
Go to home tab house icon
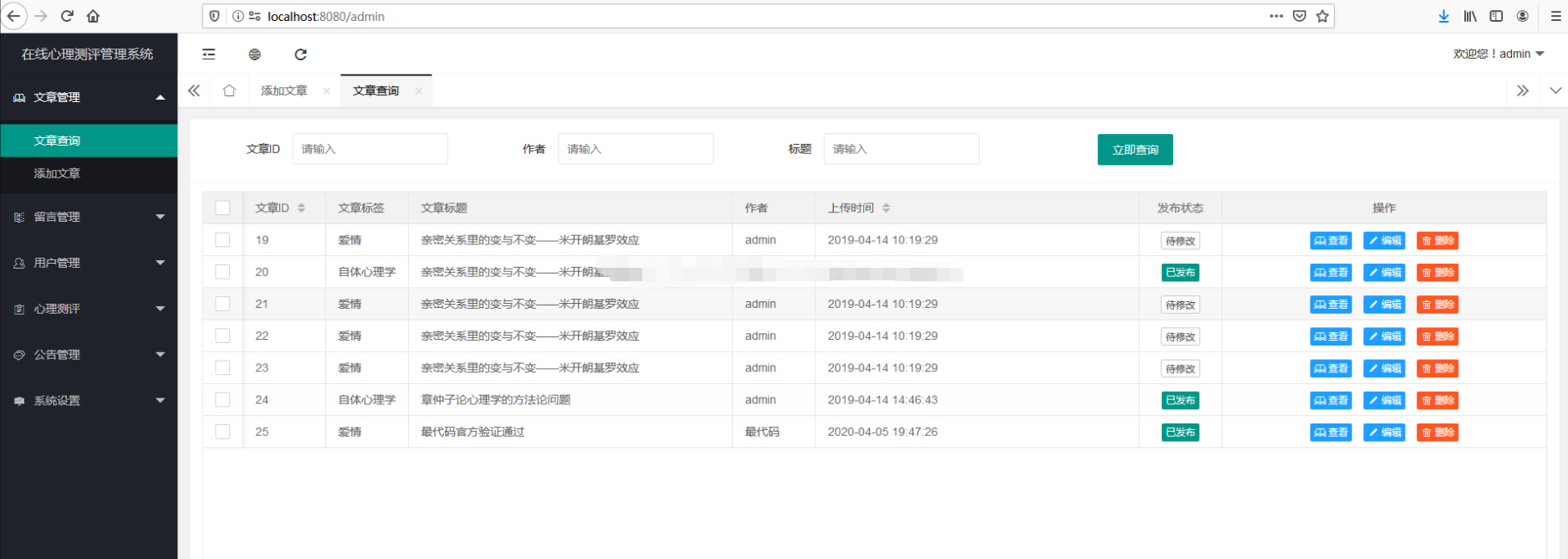(x=229, y=90)
